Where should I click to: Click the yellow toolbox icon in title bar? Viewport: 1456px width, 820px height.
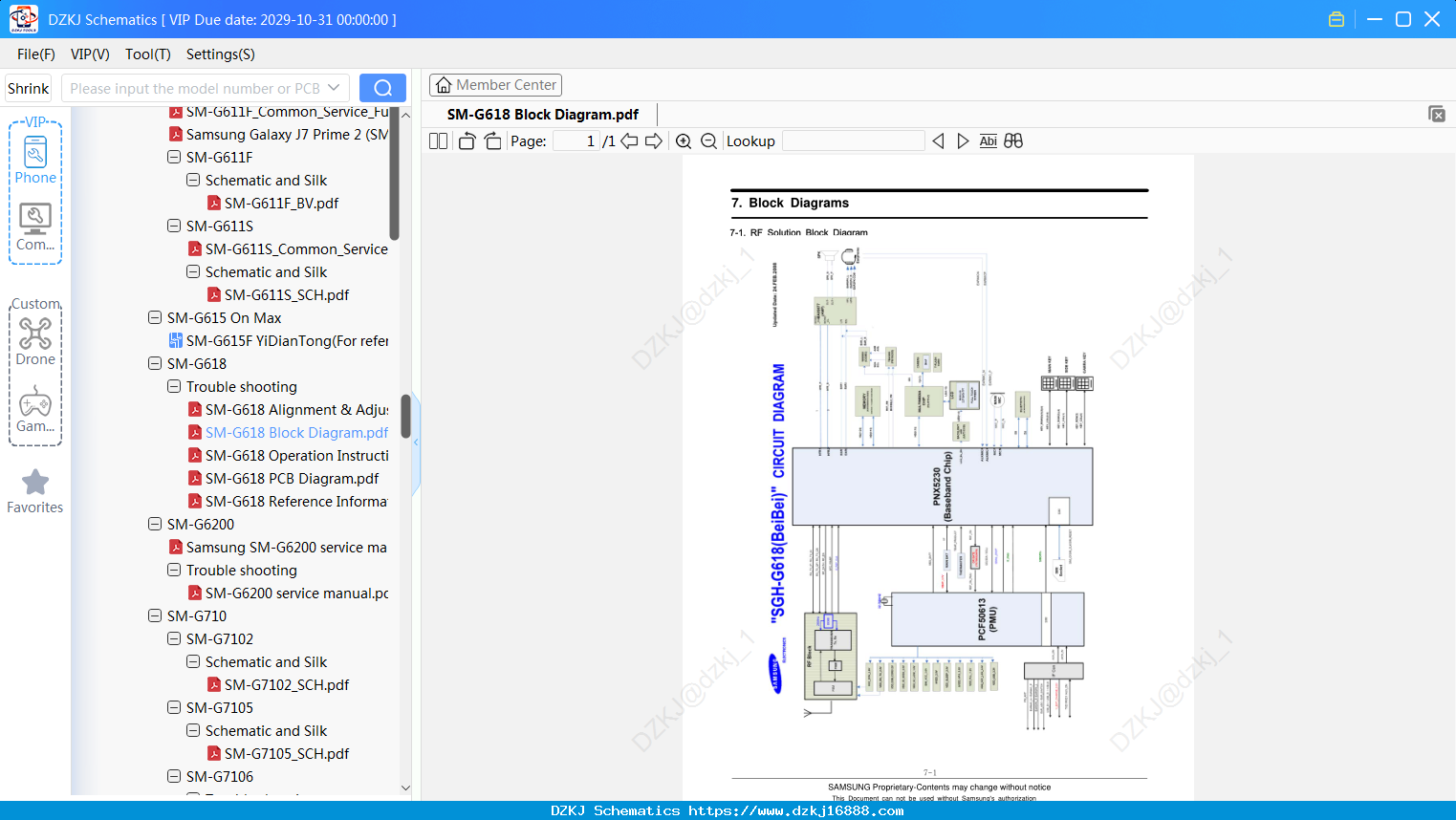point(1336,19)
